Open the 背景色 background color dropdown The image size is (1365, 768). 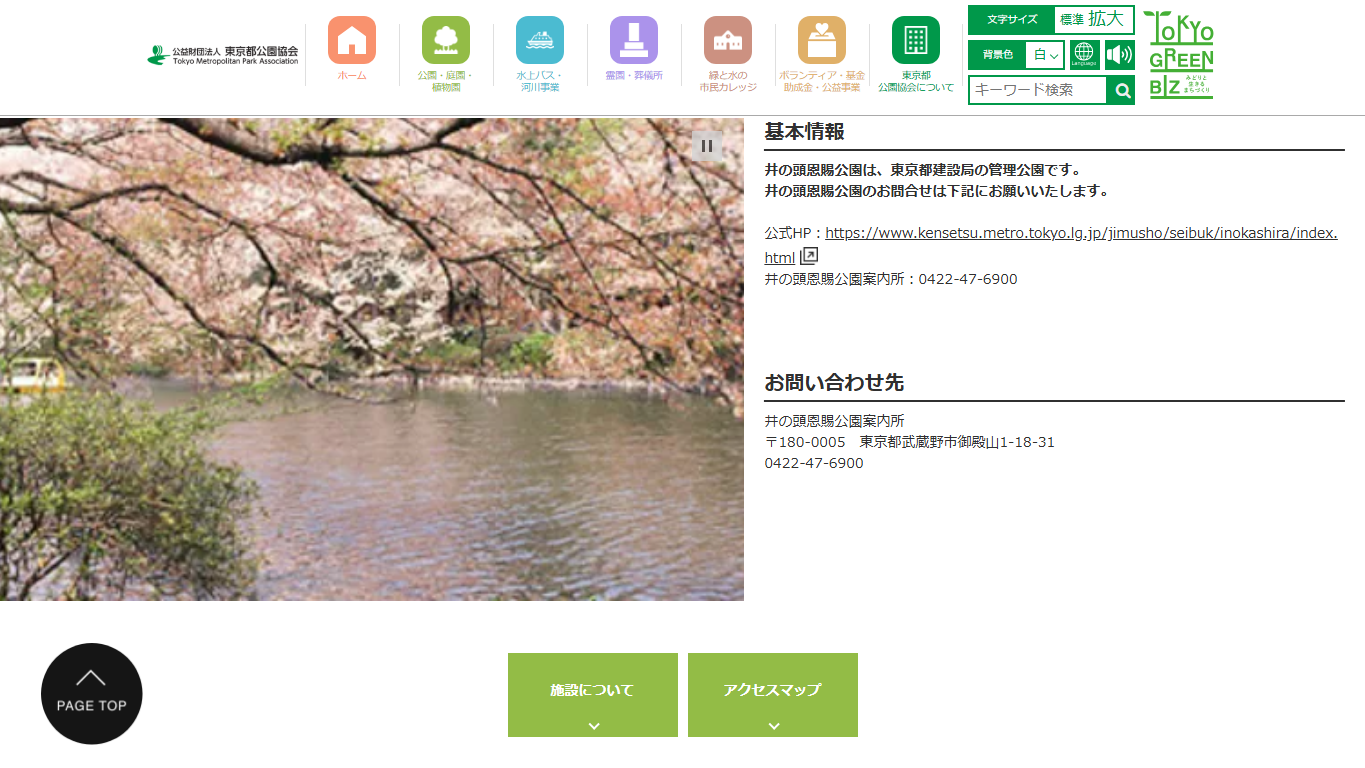pos(1045,55)
